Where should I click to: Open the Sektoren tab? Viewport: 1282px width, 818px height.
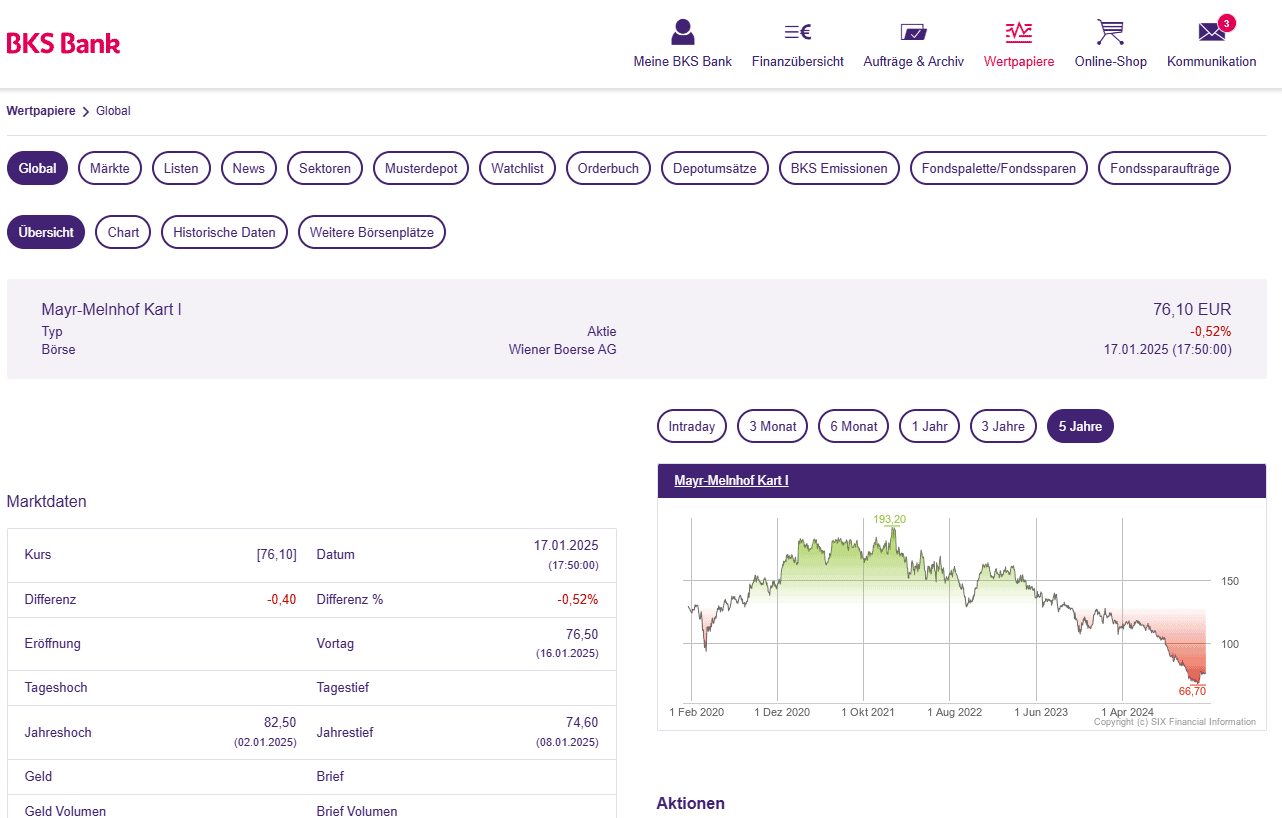point(325,168)
